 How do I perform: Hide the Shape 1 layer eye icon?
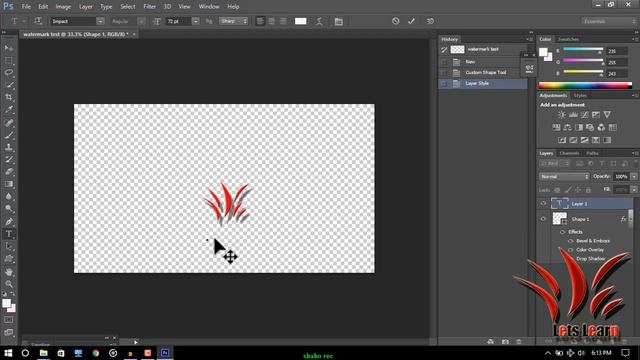tap(543, 219)
